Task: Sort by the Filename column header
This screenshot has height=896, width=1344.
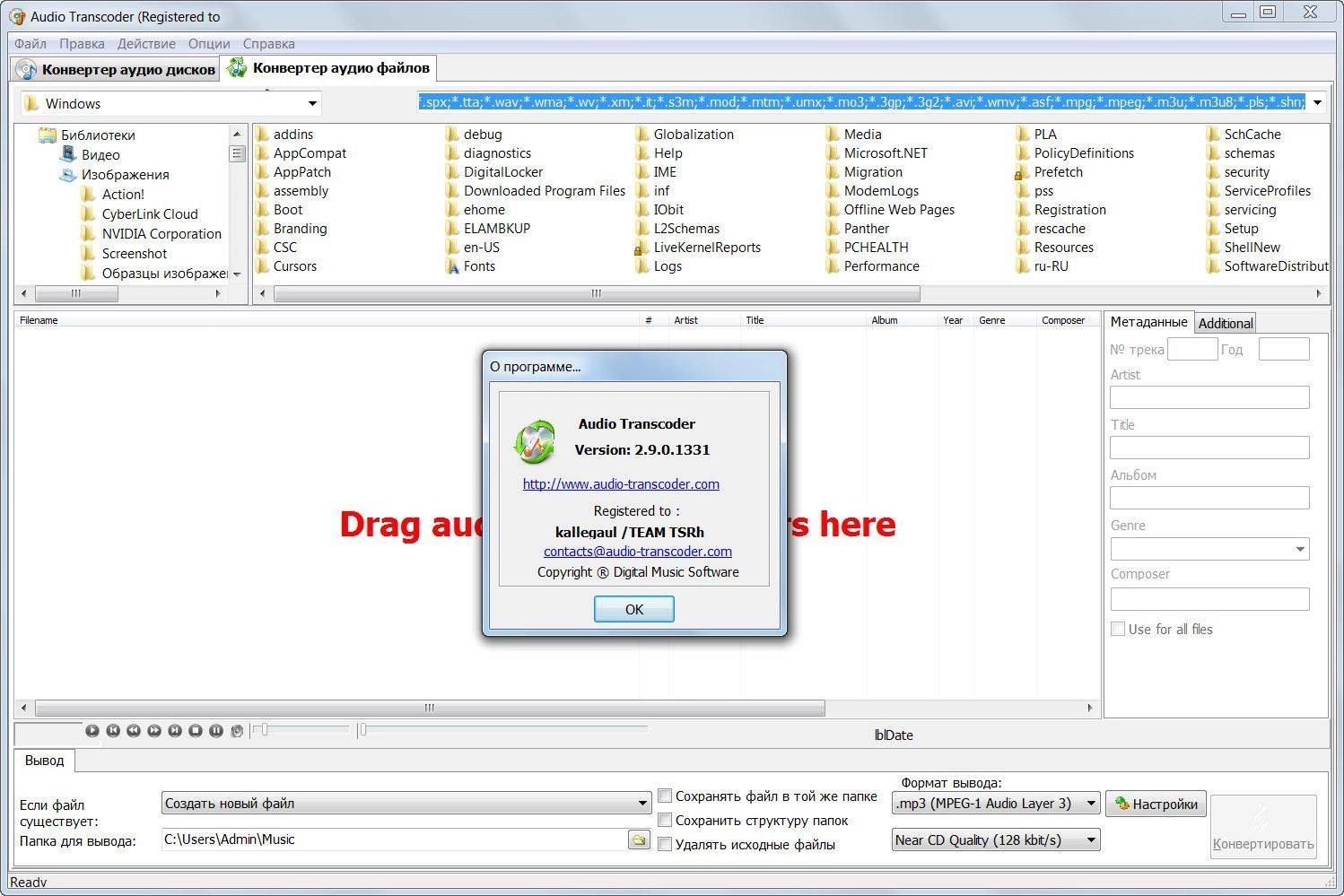Action: pyautogui.click(x=327, y=320)
